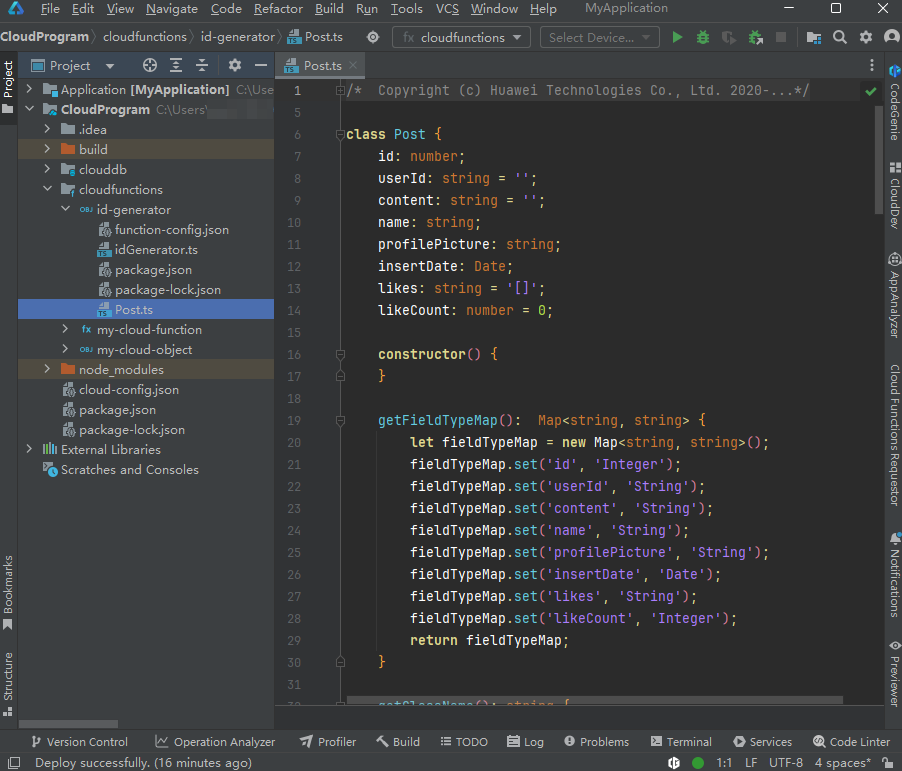Screen dimensions: 902x771
Task: Open idGenerator.ts in the project tree
Action: [156, 250]
